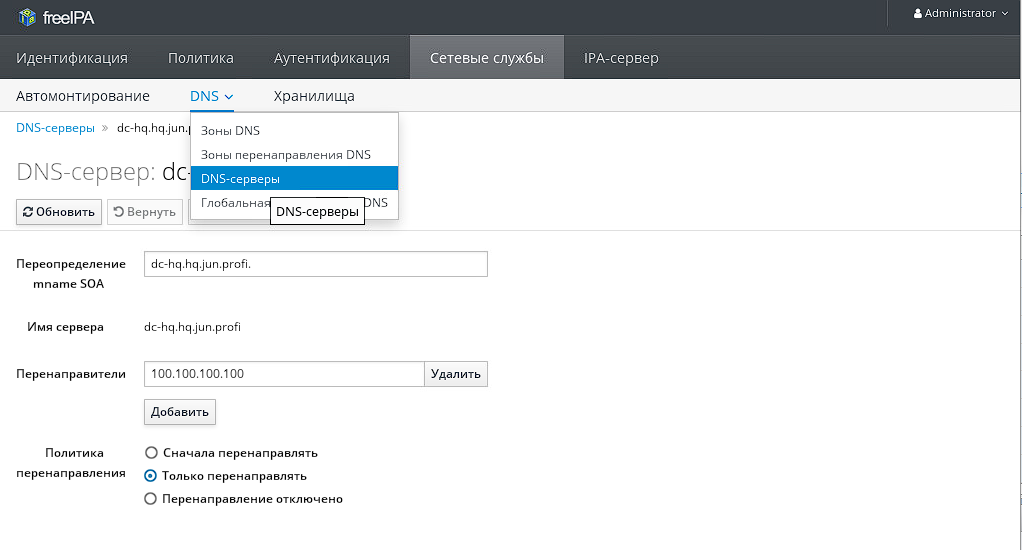Select 'Перенаправление отключено' radio option
1022x550 pixels.
(151, 499)
